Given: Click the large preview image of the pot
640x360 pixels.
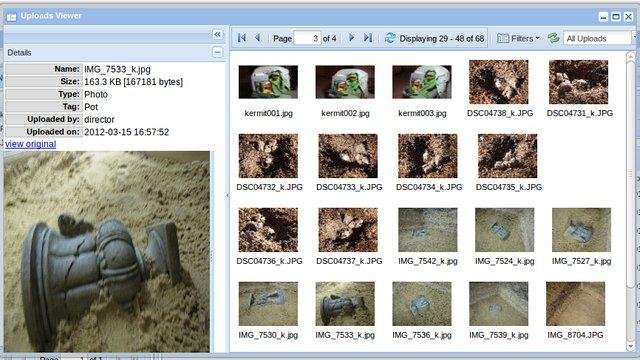Looking at the screenshot, I should pyautogui.click(x=107, y=251).
